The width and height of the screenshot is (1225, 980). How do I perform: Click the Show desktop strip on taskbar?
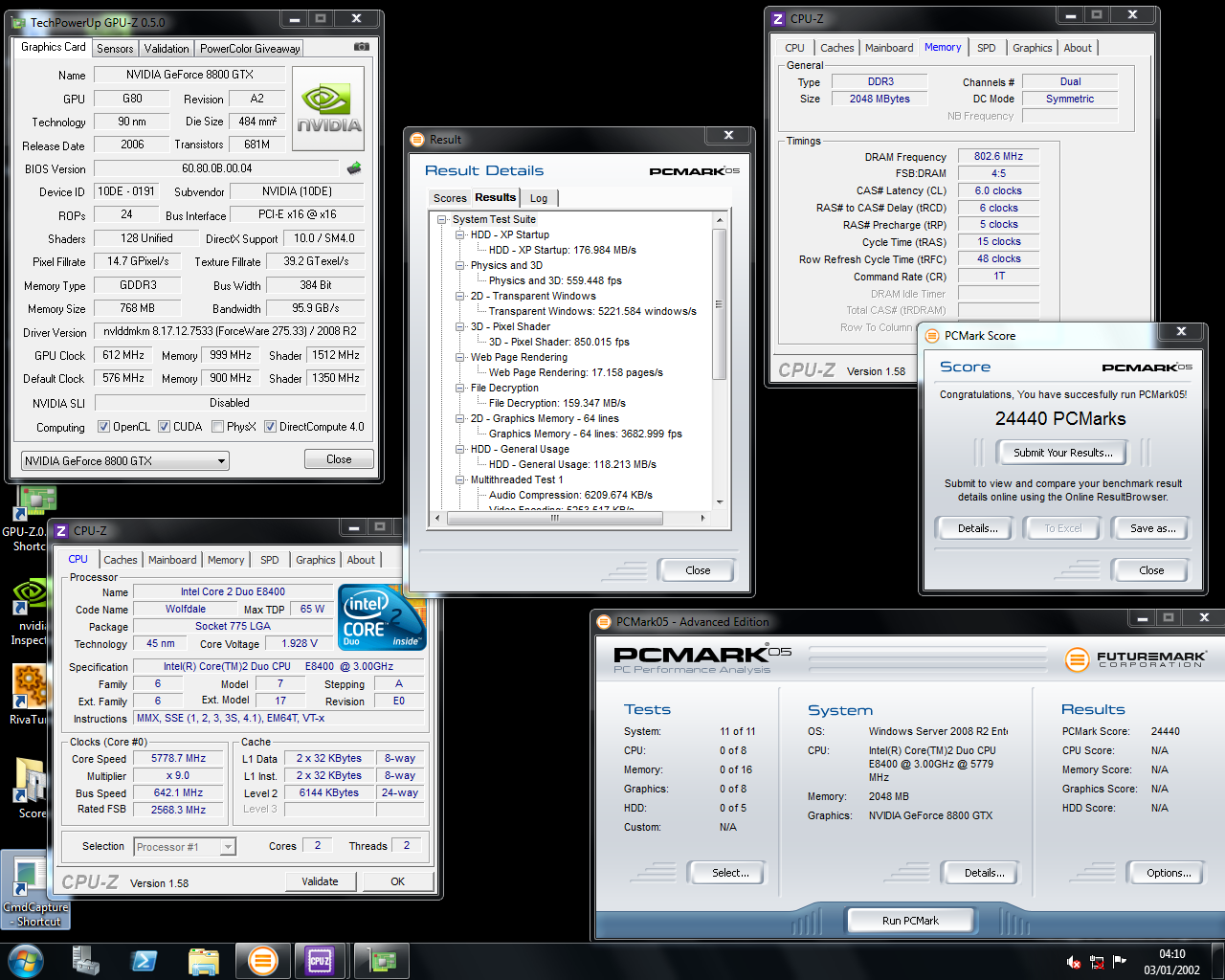point(1218,962)
